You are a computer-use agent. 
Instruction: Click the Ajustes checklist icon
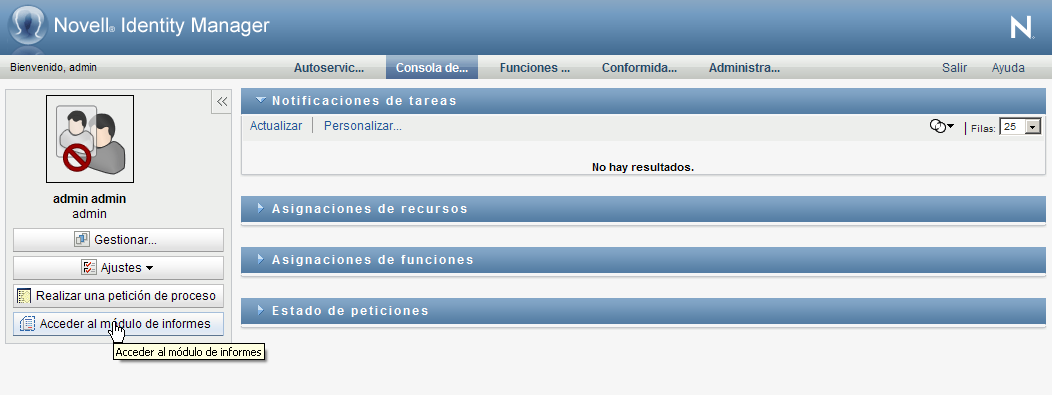pos(89,268)
